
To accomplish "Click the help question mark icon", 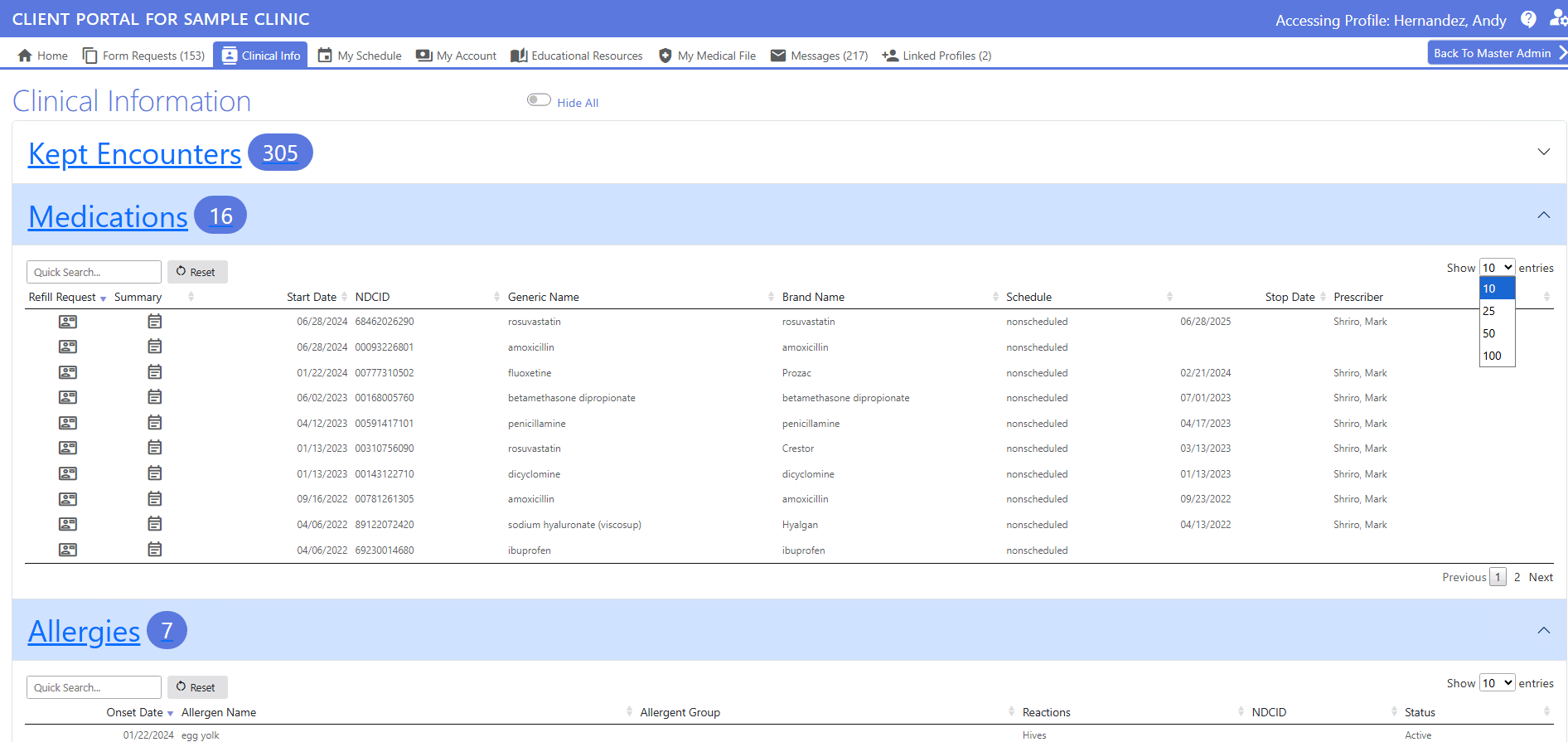I will tap(1529, 19).
